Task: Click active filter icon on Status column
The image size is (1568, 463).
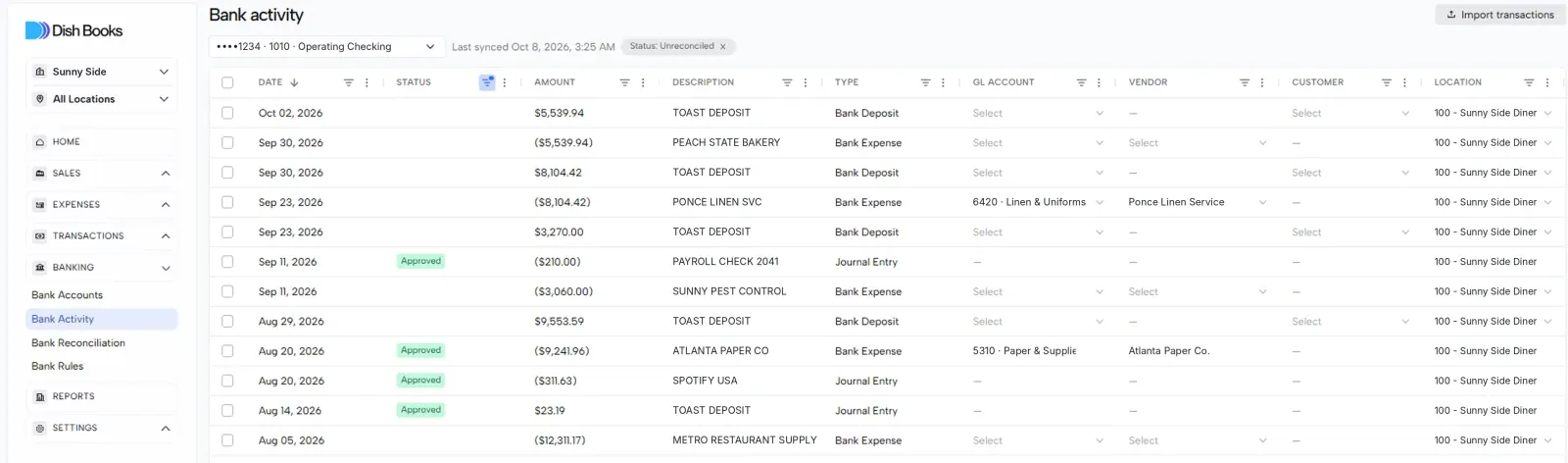Action: [487, 82]
